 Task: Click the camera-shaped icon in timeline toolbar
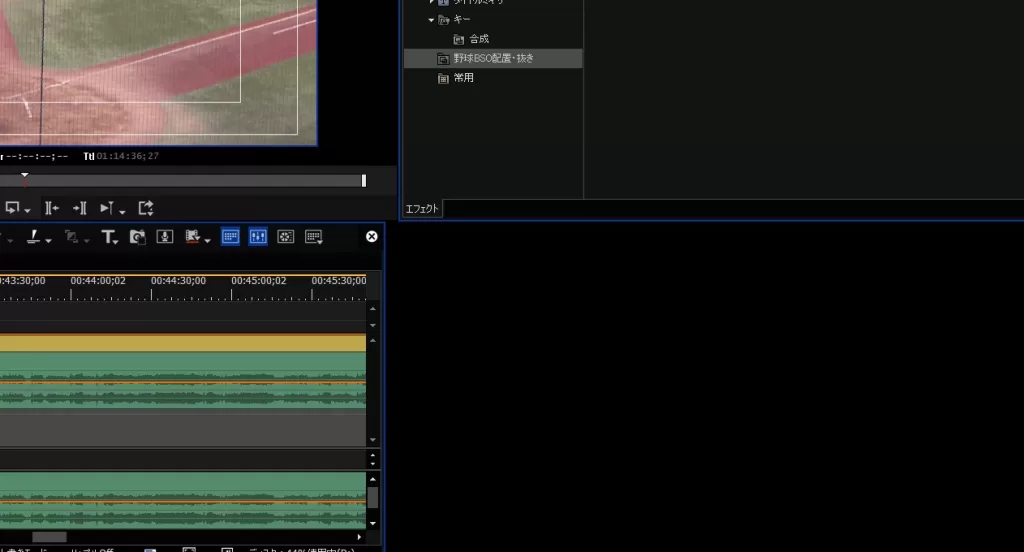click(x=138, y=237)
